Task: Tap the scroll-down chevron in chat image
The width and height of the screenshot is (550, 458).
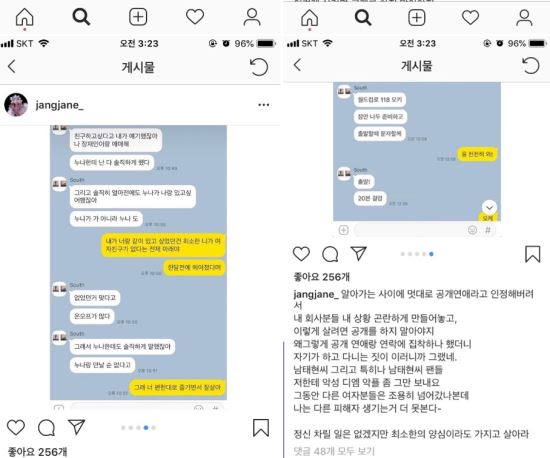Action: [x=489, y=207]
